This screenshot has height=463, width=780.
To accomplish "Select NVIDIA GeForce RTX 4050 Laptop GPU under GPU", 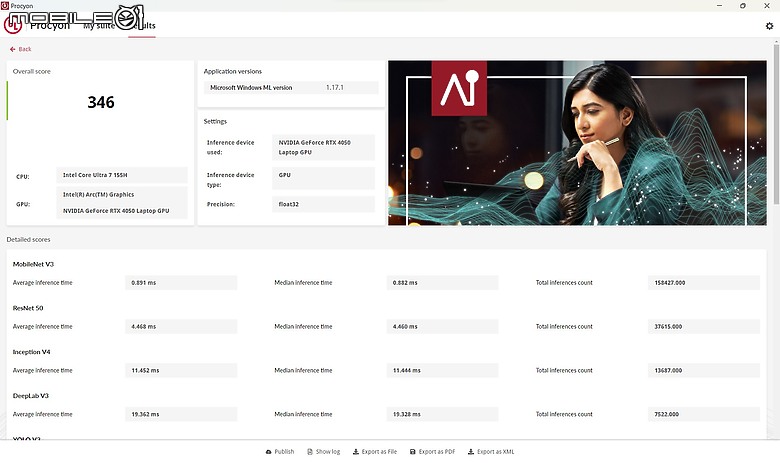I will pyautogui.click(x=116, y=211).
